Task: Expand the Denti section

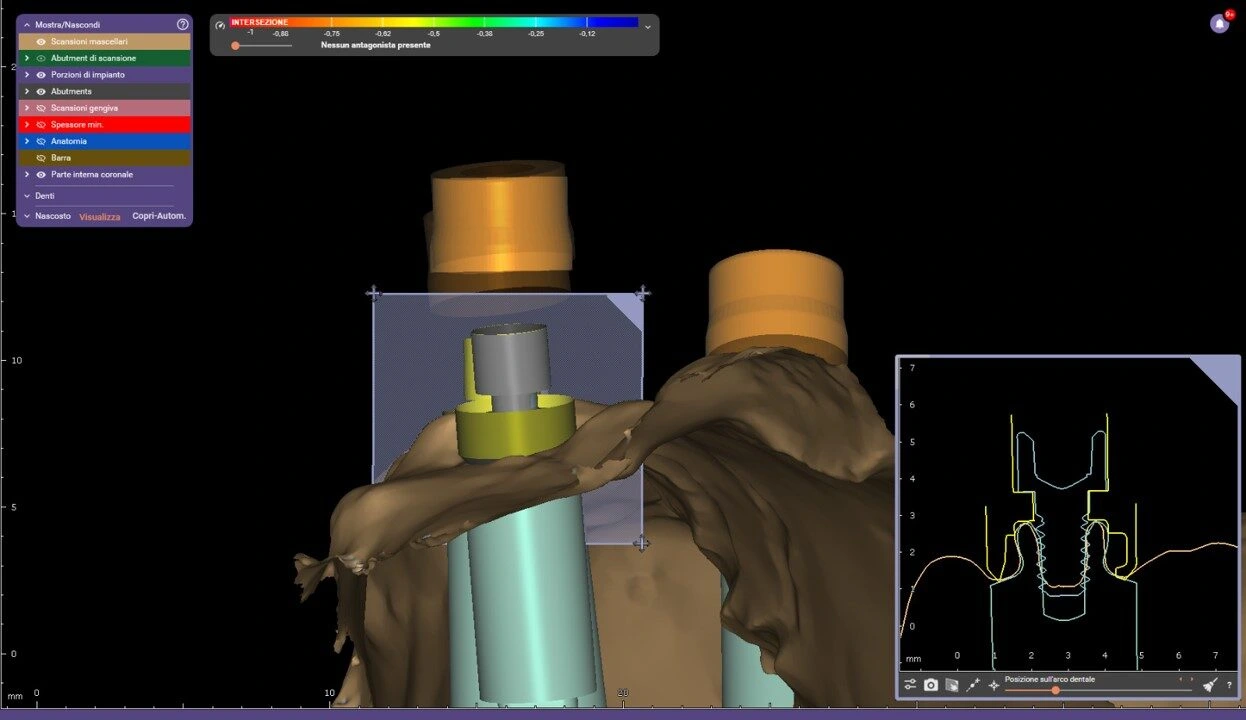Action: click(x=27, y=196)
